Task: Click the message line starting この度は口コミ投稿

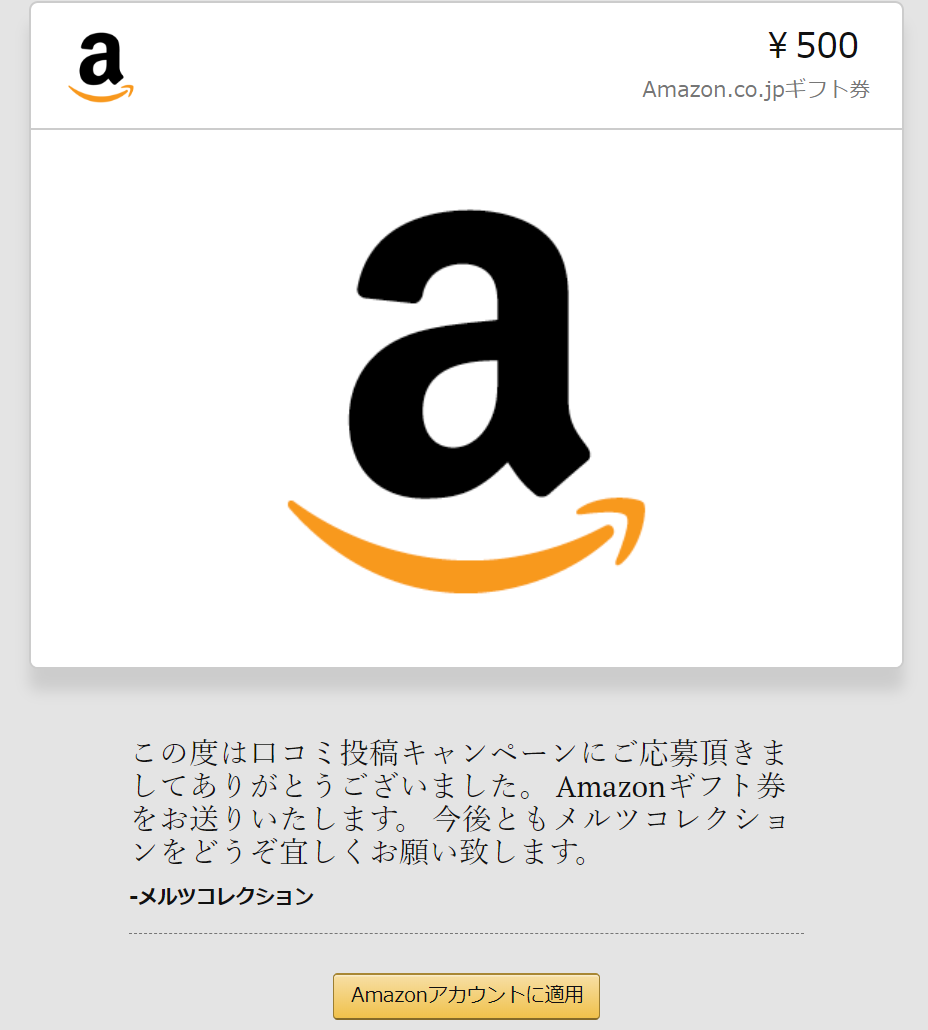Action: (x=460, y=753)
